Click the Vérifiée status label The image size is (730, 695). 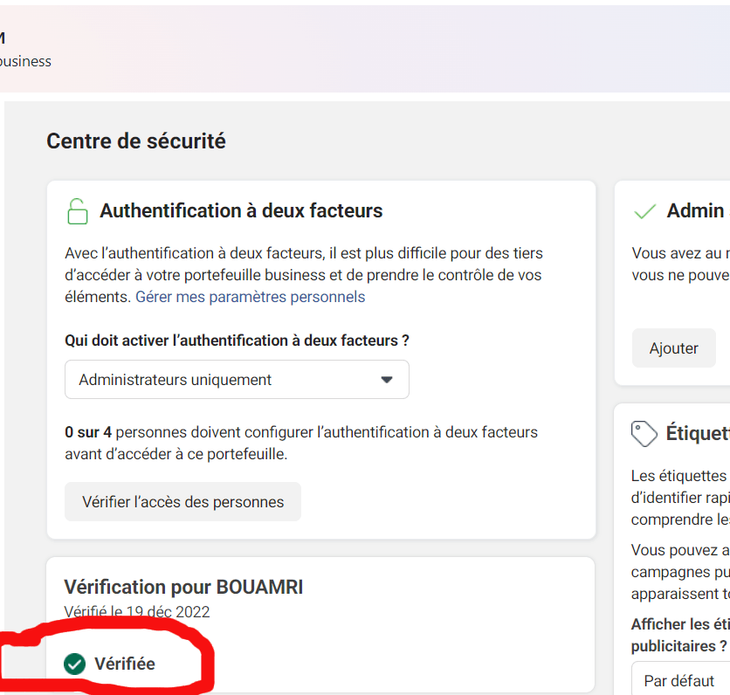pyautogui.click(x=124, y=663)
